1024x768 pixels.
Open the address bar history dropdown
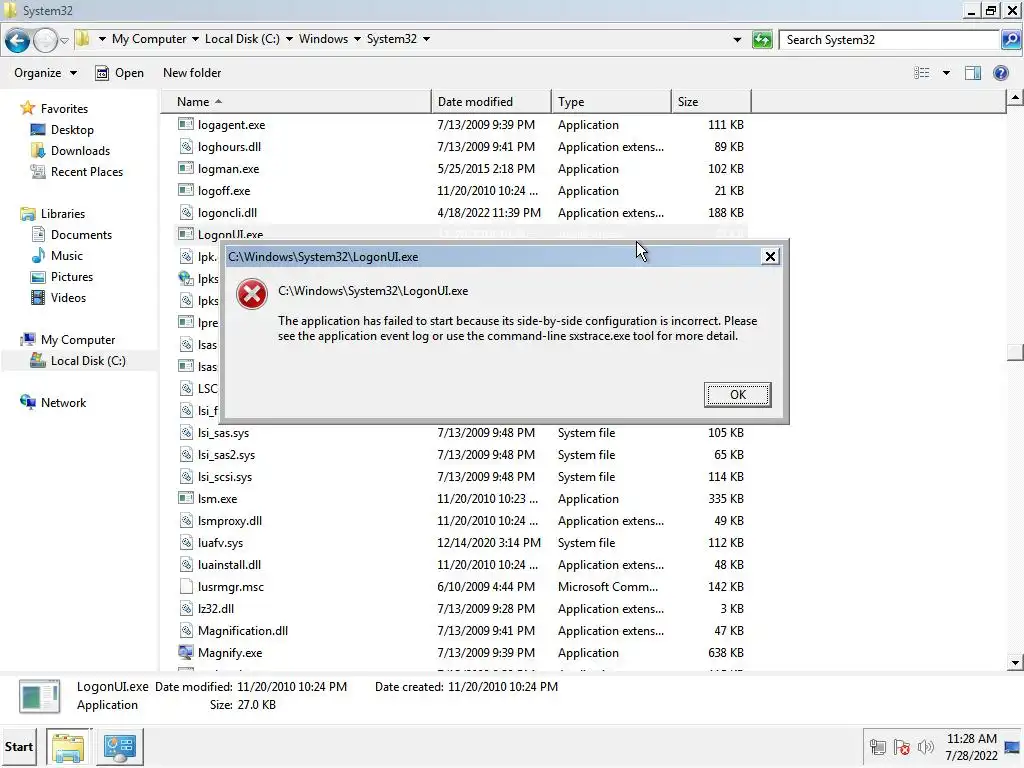(x=737, y=40)
